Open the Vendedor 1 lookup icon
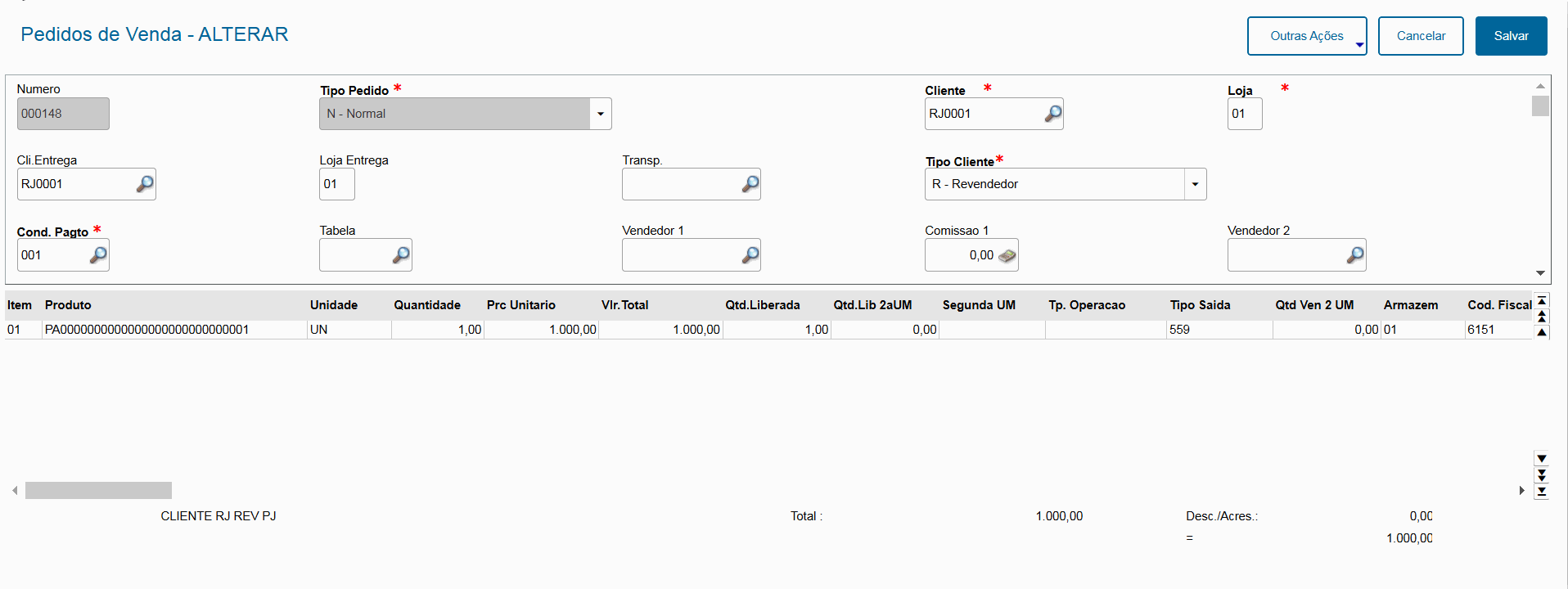The height and width of the screenshot is (589, 1568). point(750,255)
